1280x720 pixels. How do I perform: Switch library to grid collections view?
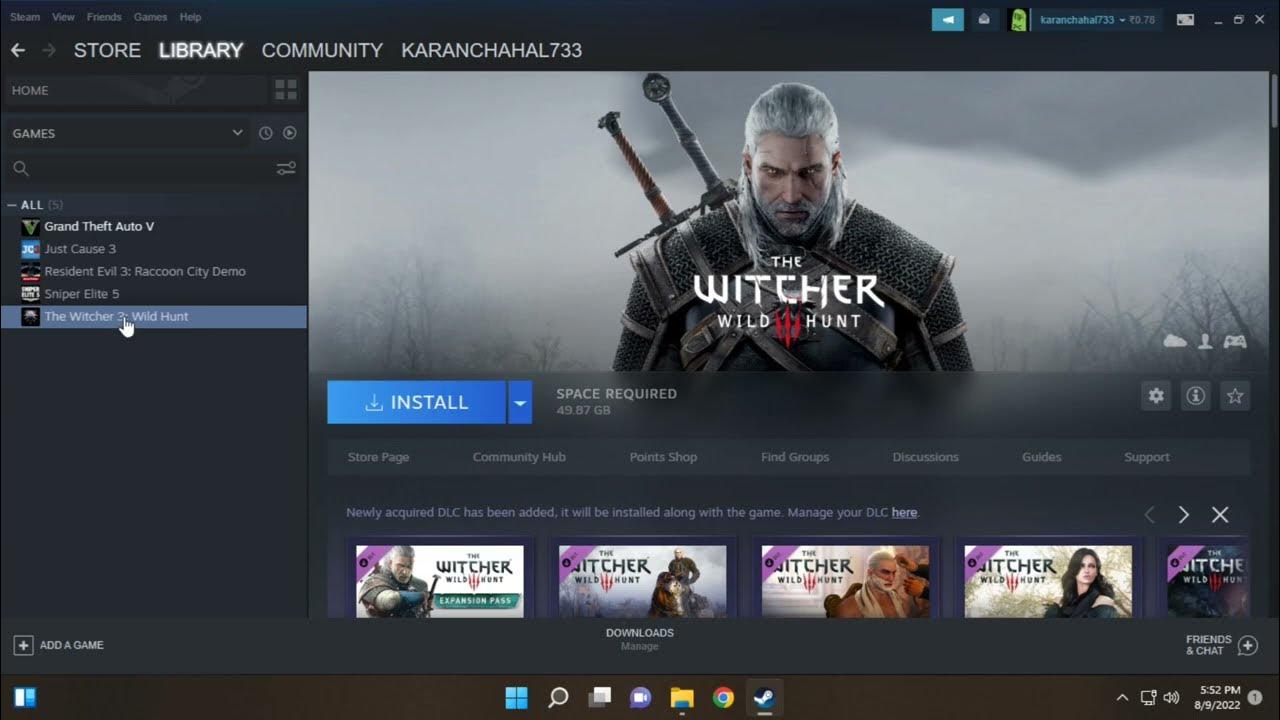point(286,90)
